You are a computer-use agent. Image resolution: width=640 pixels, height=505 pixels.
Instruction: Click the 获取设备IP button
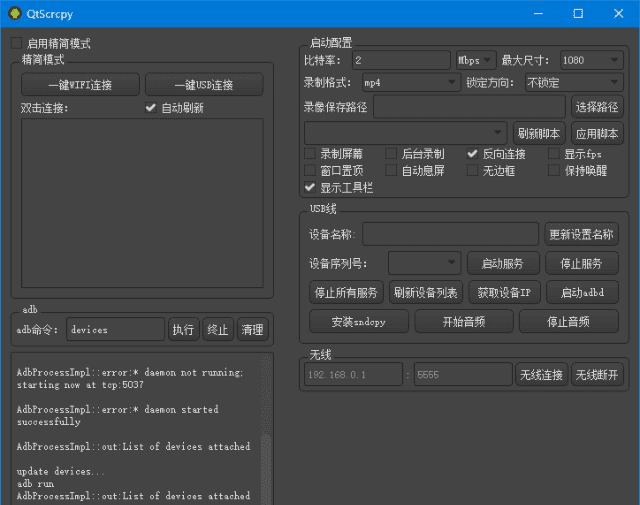504,292
